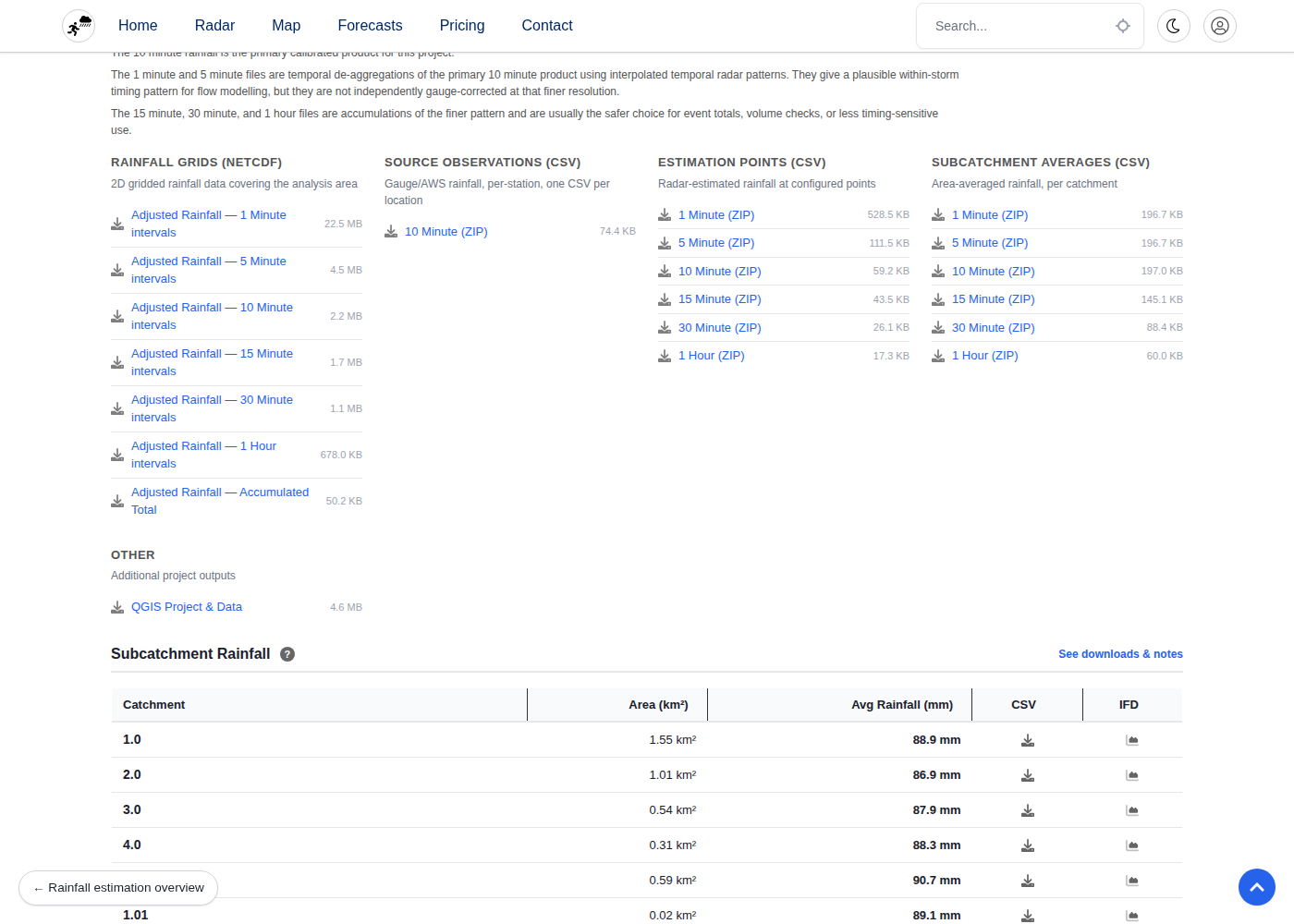Download Estimation Points 10 Minute (ZIP) link
The height and width of the screenshot is (924, 1294).
pos(720,272)
